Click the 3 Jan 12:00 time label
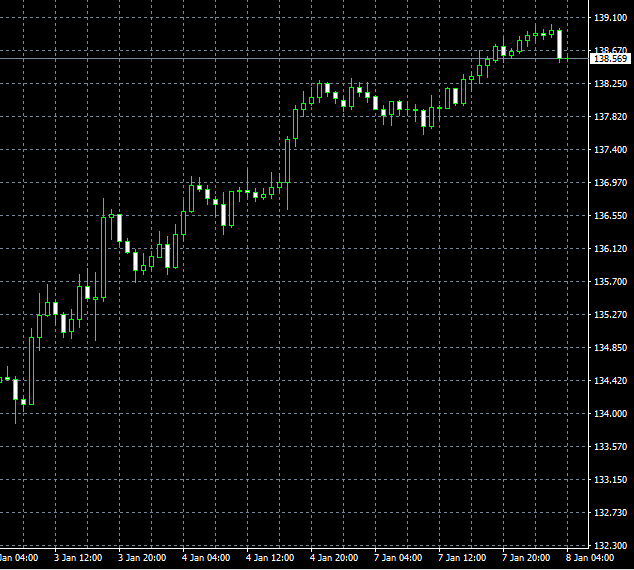 (x=78, y=558)
